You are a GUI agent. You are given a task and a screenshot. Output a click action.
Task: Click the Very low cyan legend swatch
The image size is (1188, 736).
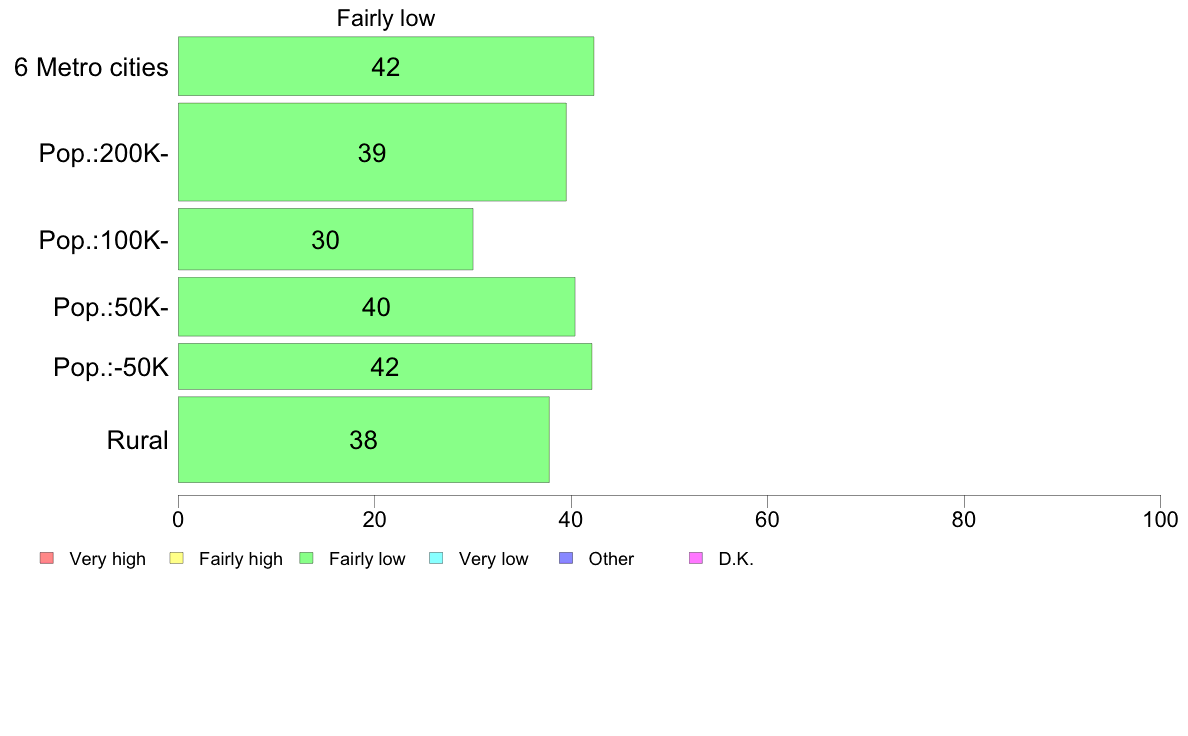pos(436,559)
